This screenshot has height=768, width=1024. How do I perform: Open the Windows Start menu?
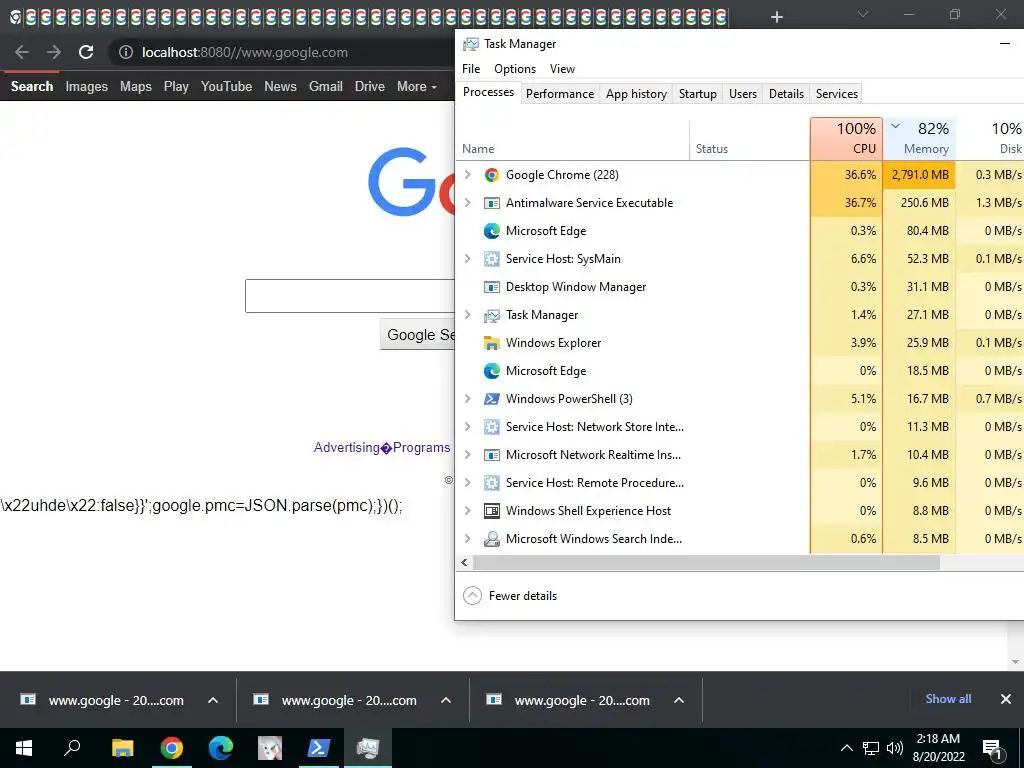click(x=24, y=748)
